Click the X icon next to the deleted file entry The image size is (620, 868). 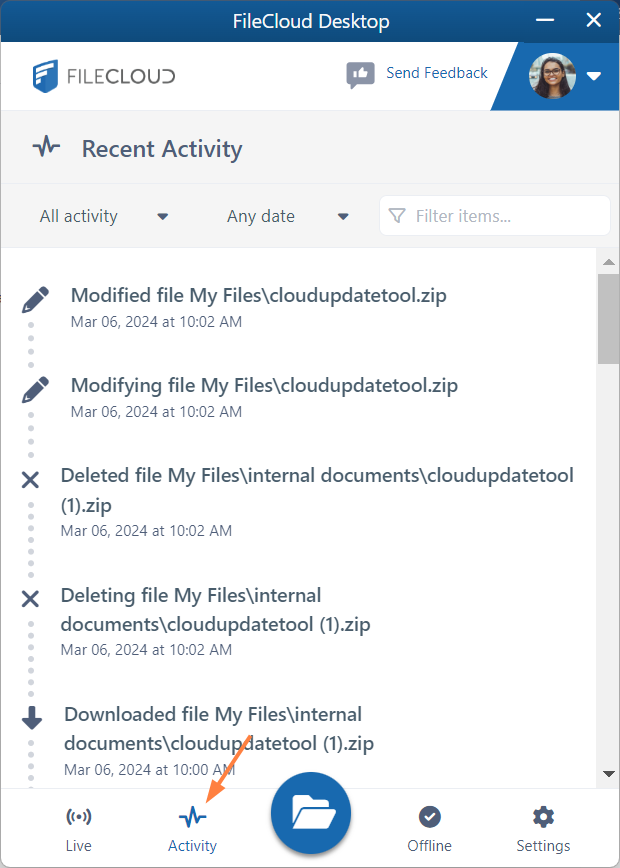point(30,479)
